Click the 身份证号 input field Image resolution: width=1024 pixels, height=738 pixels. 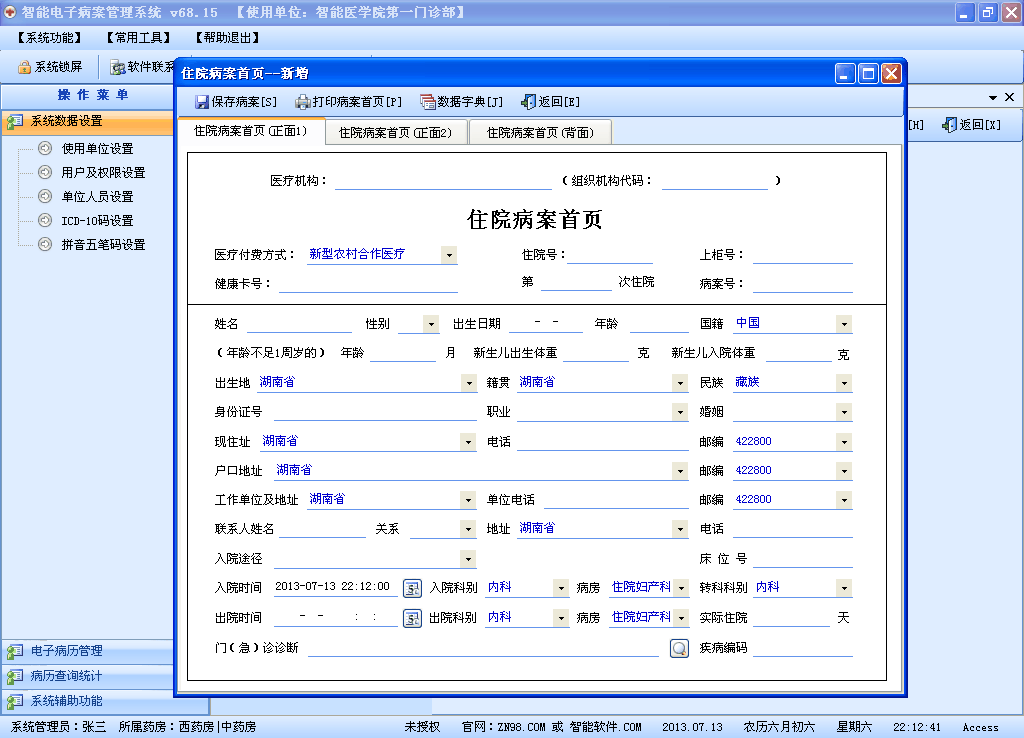pyautogui.click(x=376, y=411)
